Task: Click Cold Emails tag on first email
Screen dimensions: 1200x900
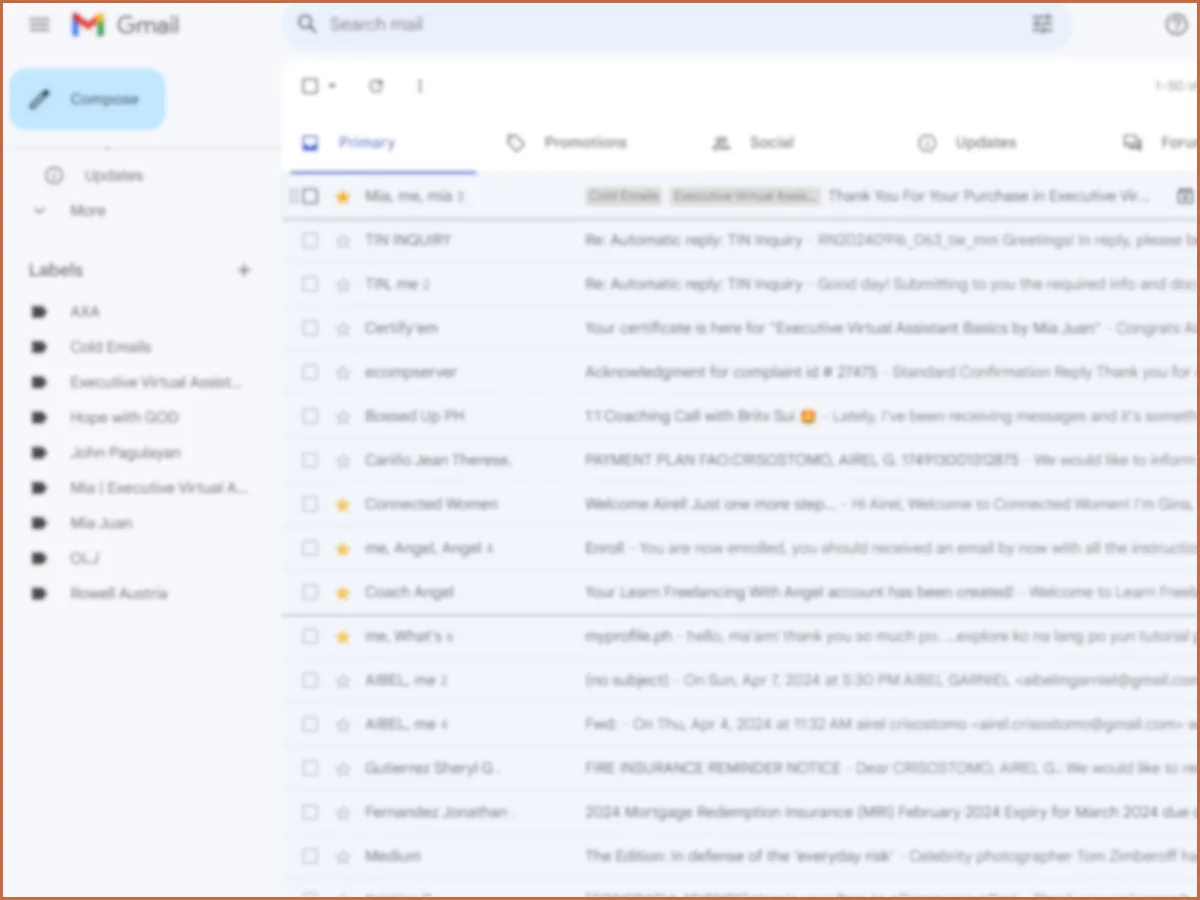Action: click(x=624, y=196)
